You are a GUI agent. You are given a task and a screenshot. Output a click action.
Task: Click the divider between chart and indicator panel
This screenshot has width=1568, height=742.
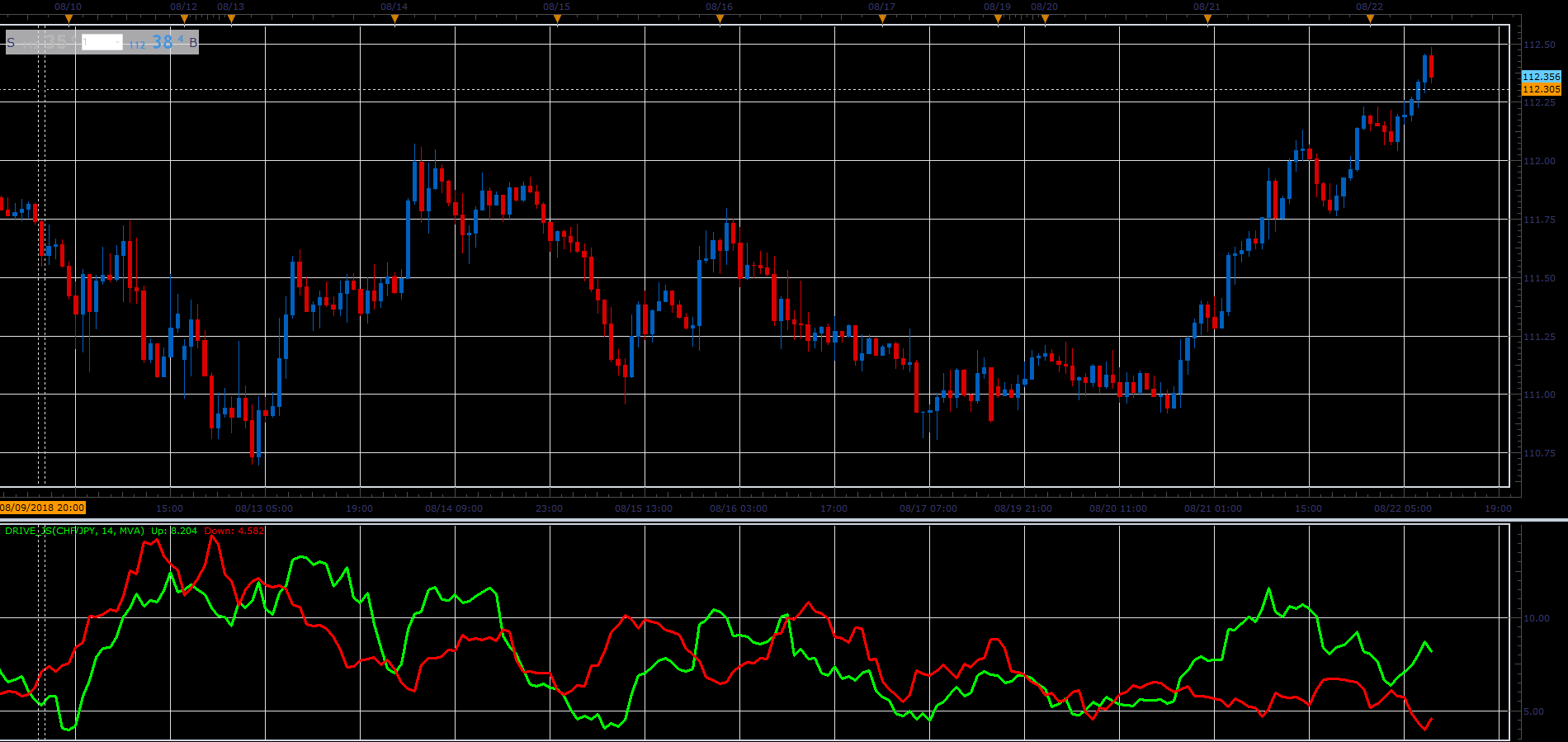point(784,520)
